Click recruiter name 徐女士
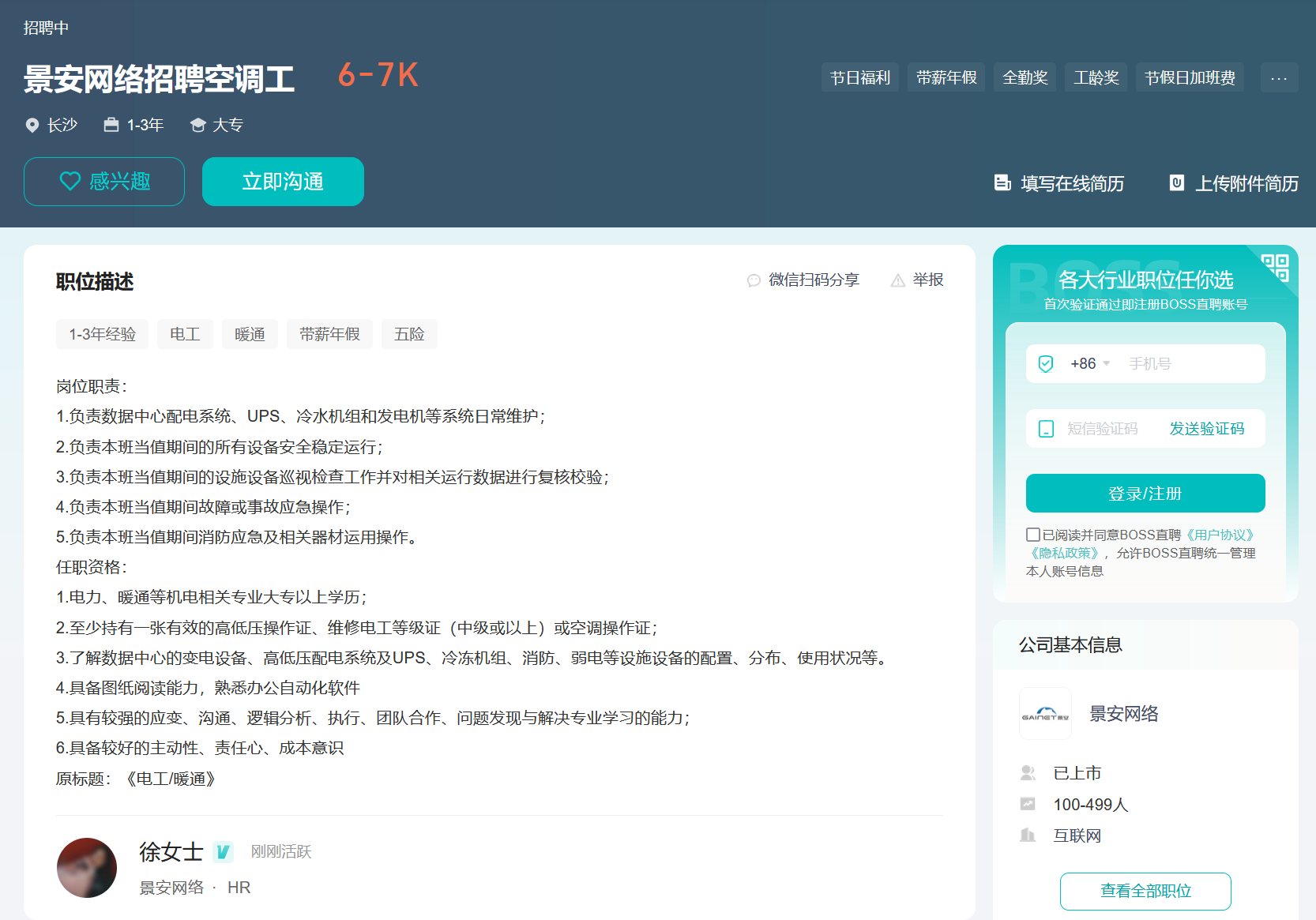Screen dimensions: 1316x920 point(171,852)
